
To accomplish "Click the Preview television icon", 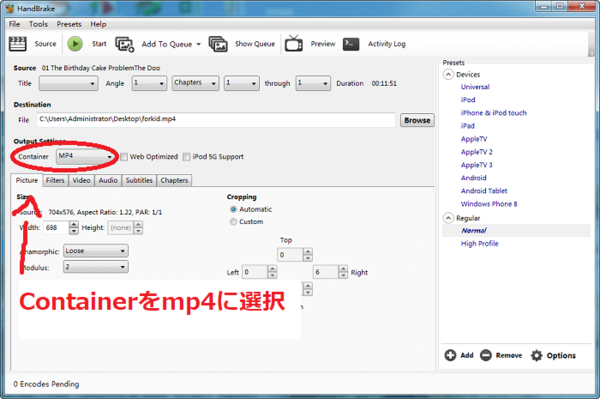I will (x=293, y=44).
